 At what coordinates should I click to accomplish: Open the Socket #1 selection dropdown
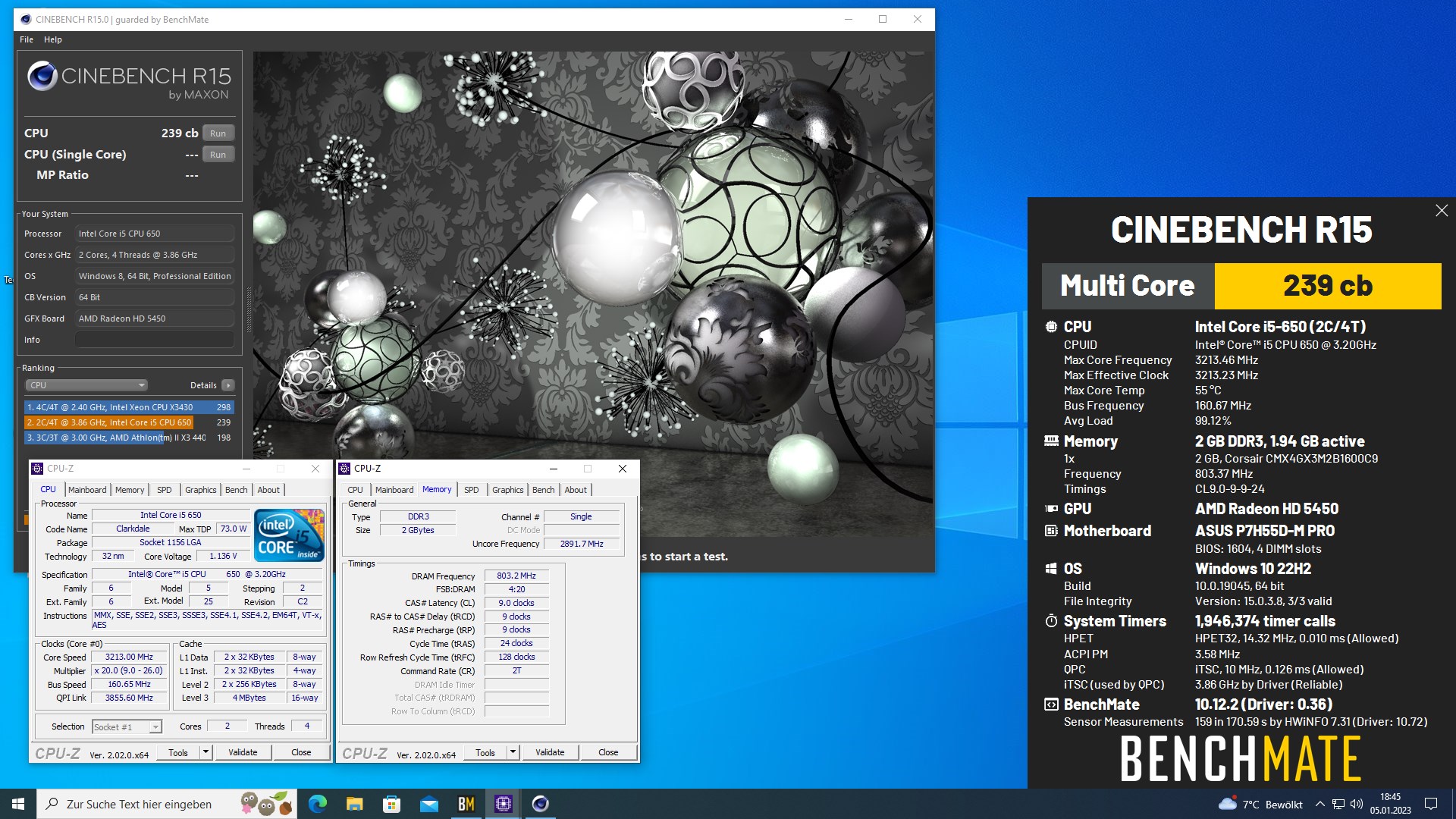point(127,726)
